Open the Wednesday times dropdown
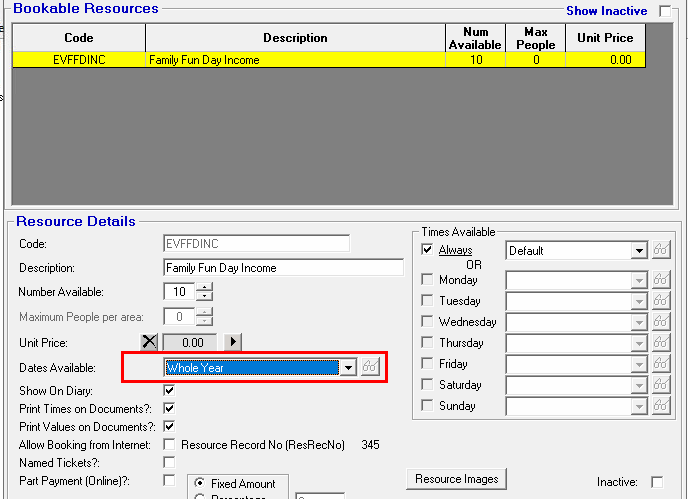The height and width of the screenshot is (499, 688). (639, 322)
